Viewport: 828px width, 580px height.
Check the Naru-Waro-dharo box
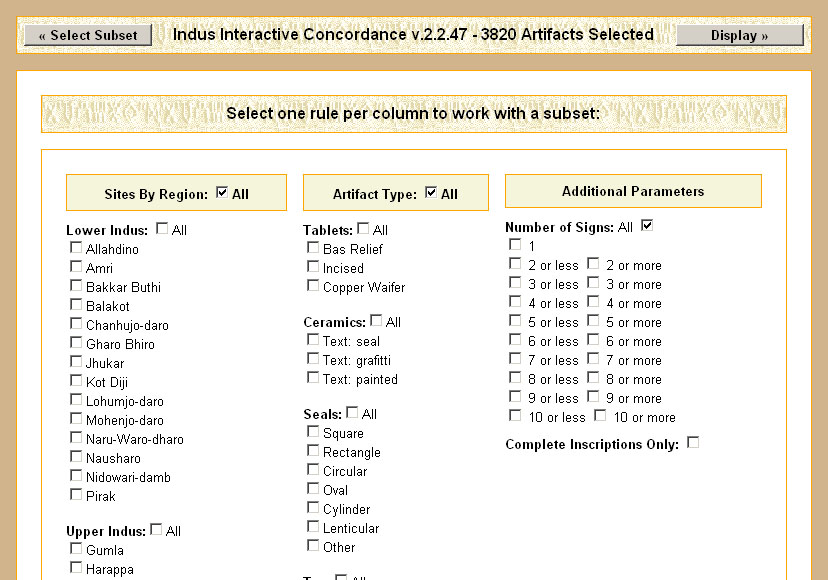pos(76,437)
